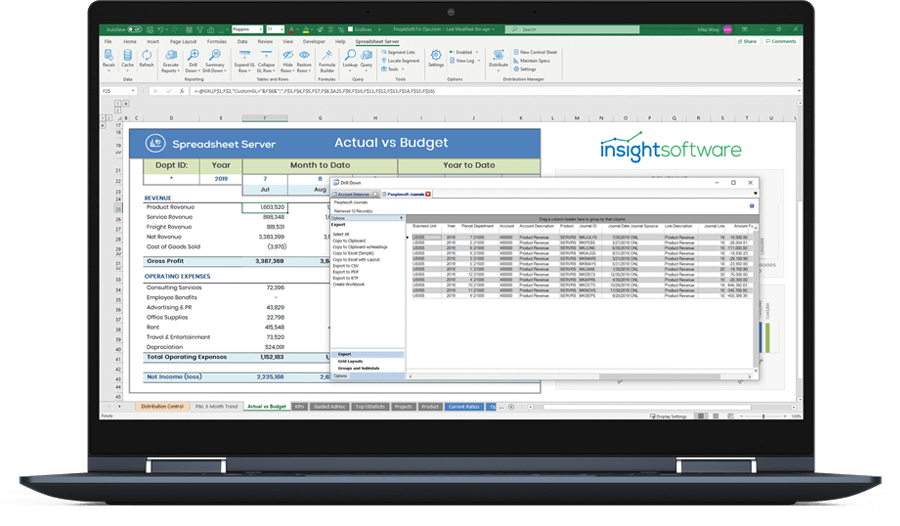Click Segment Lists in Tools group
The width and height of the screenshot is (900, 526).
(x=398, y=52)
